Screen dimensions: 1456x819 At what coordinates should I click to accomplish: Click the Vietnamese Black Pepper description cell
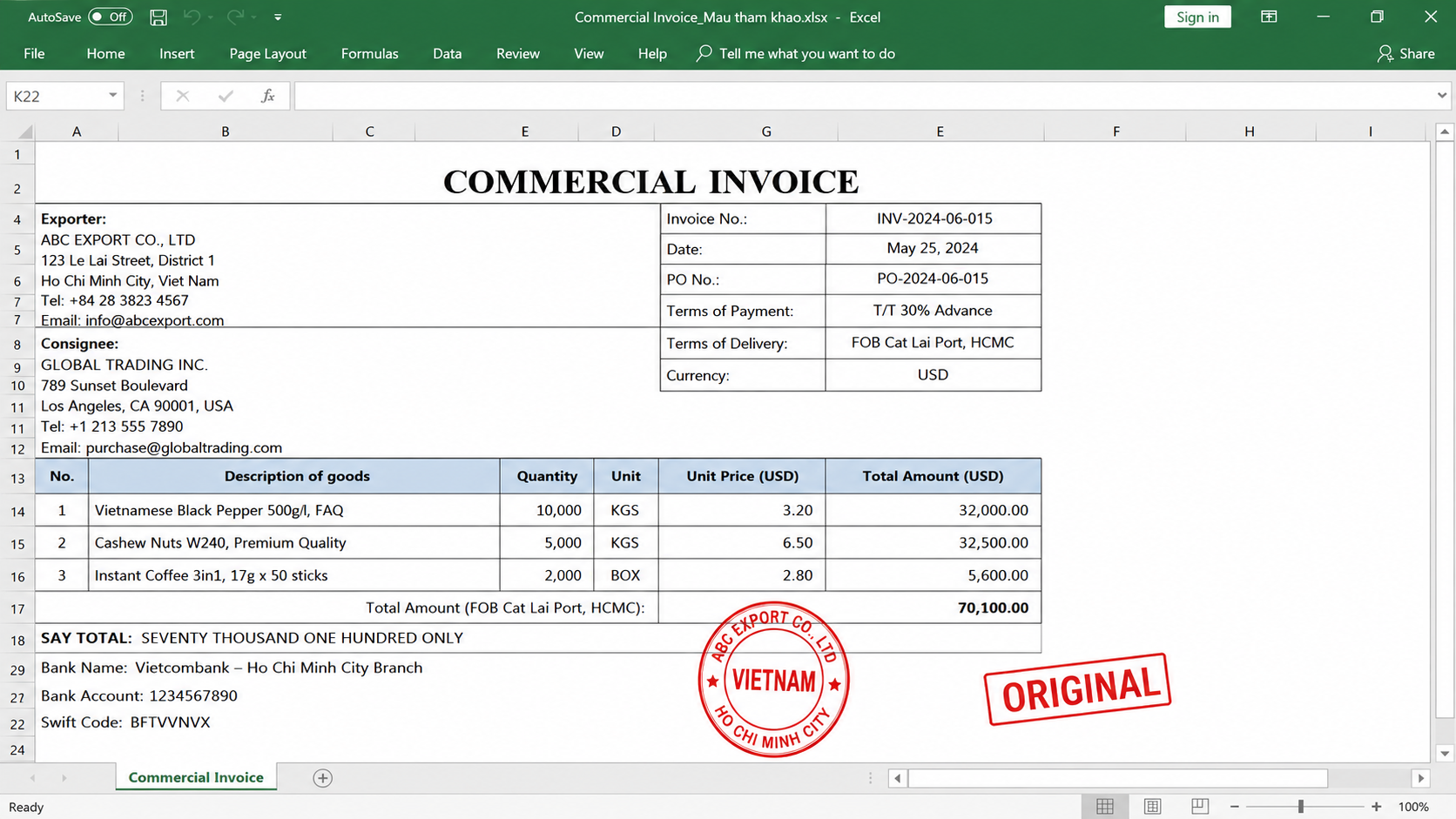pyautogui.click(x=294, y=510)
